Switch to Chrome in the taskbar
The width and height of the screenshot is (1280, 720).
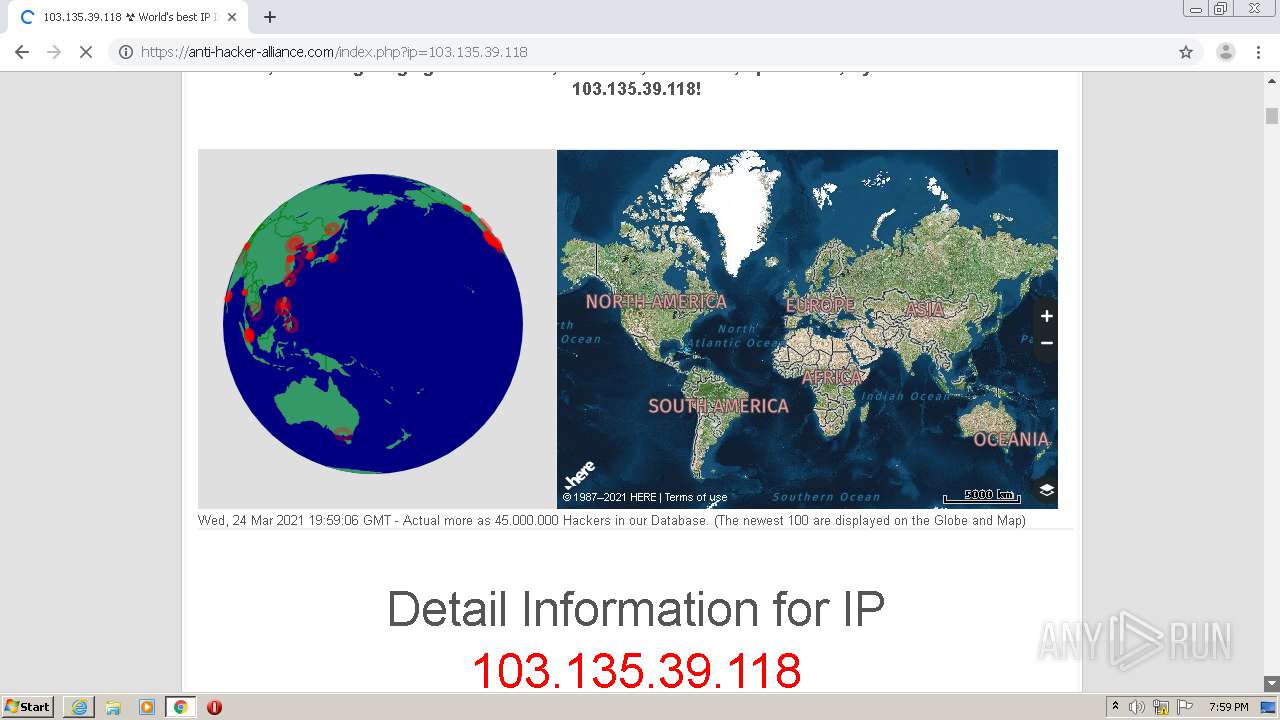[180, 707]
